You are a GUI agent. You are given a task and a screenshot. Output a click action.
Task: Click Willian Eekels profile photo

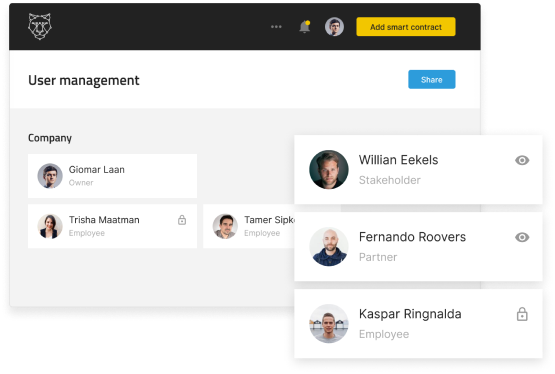pos(328,169)
